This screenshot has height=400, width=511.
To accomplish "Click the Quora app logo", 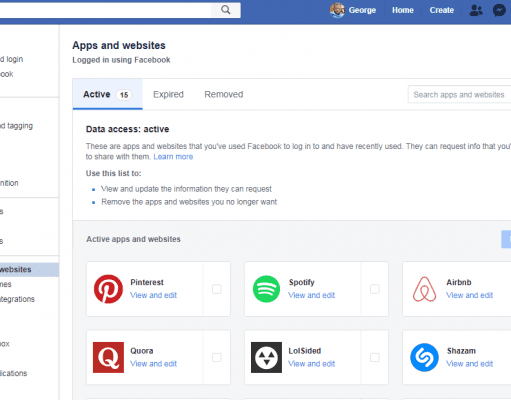I will pyautogui.click(x=108, y=357).
